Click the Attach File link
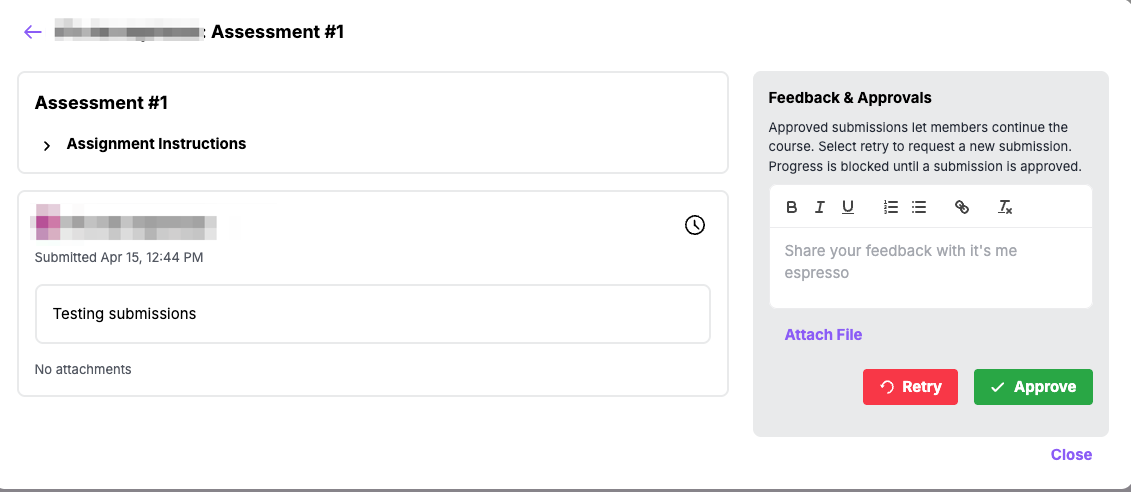Viewport: 1131px width, 492px height. pyautogui.click(x=823, y=335)
